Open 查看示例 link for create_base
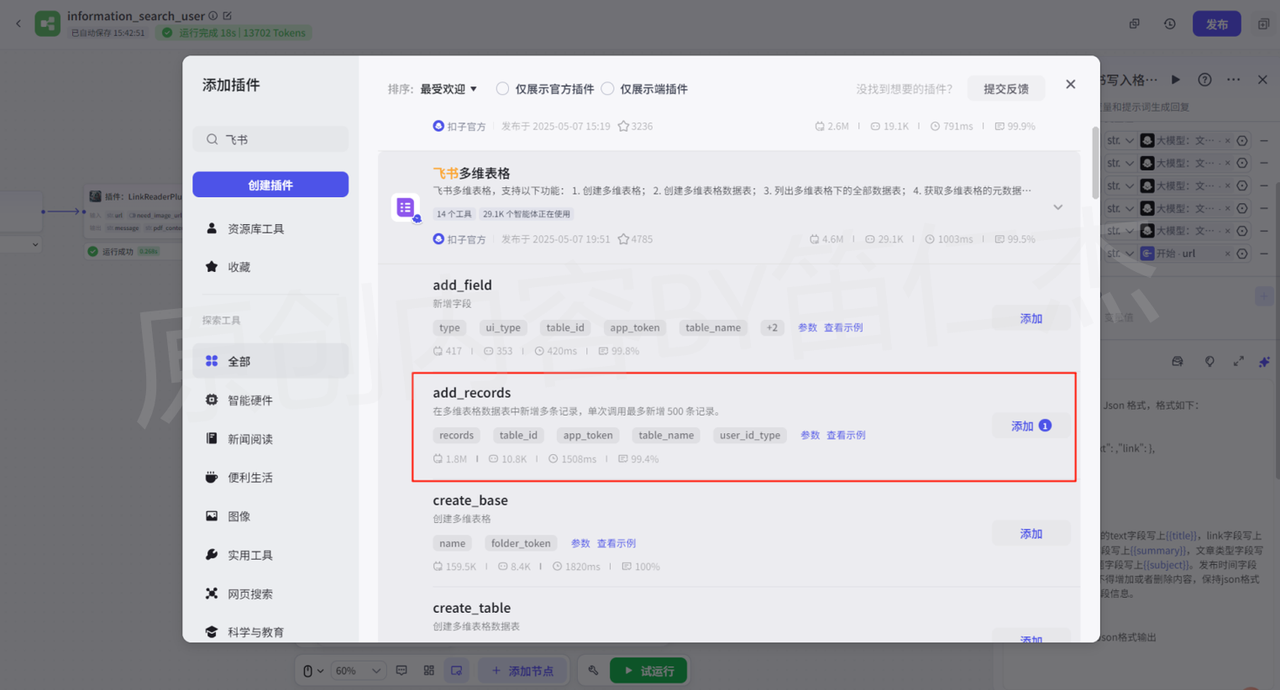Image resolution: width=1280 pixels, height=690 pixels. pyautogui.click(x=616, y=544)
